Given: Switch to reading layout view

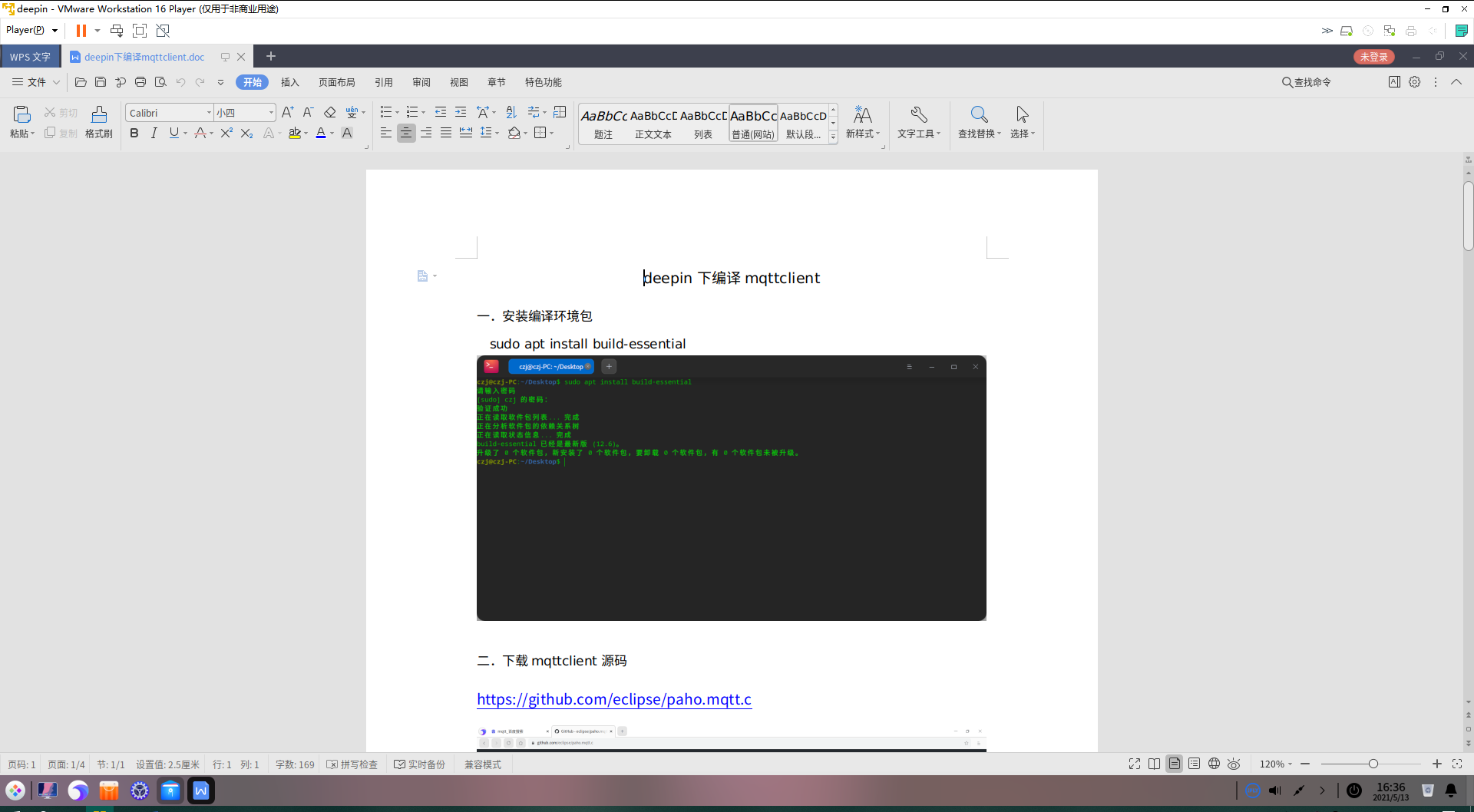Looking at the screenshot, I should click(1155, 764).
